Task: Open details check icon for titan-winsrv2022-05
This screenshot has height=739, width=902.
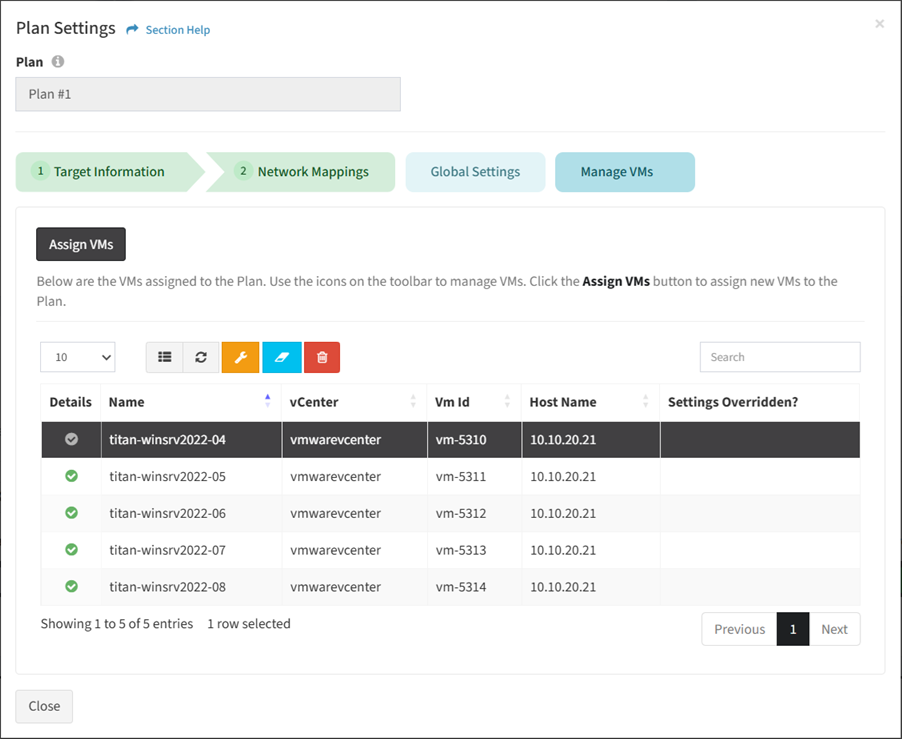Action: pos(71,476)
